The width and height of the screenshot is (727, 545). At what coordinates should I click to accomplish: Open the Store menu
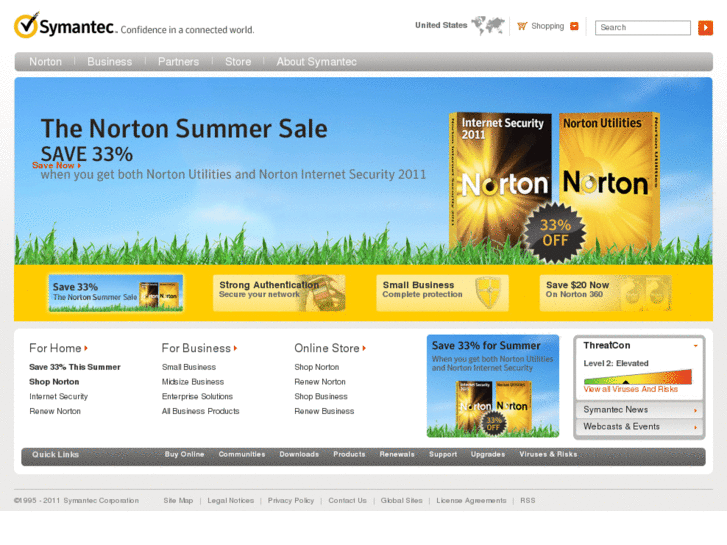[238, 62]
